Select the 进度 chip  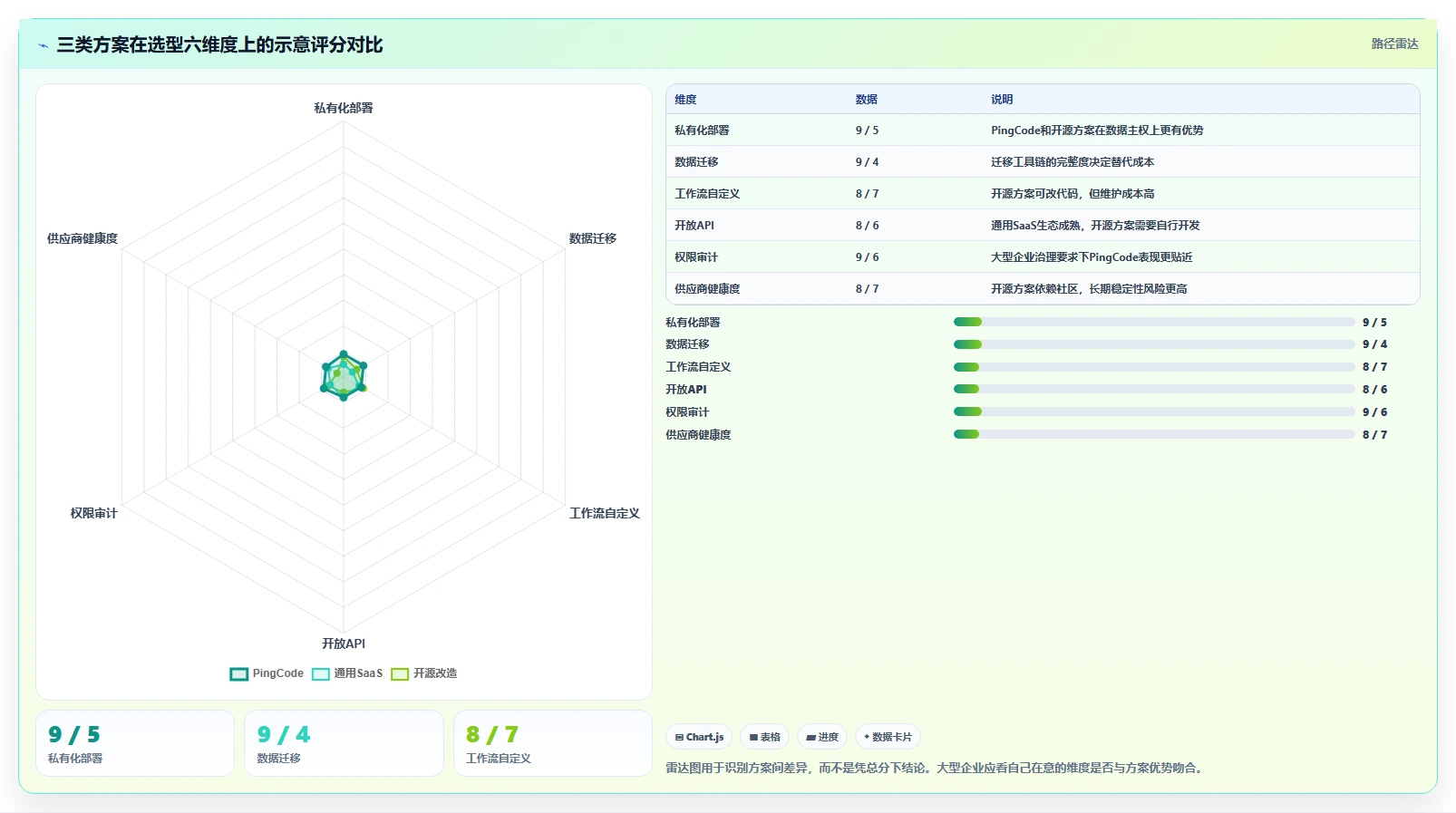pyautogui.click(x=822, y=737)
